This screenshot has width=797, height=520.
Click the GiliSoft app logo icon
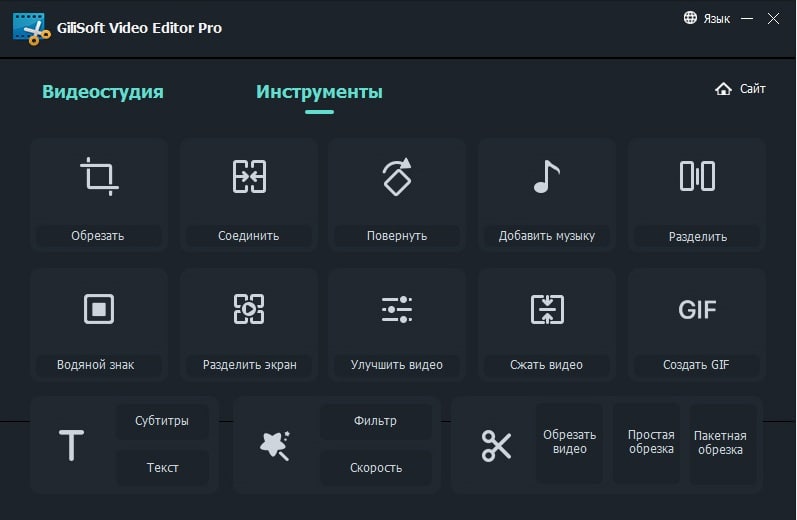[x=32, y=29]
